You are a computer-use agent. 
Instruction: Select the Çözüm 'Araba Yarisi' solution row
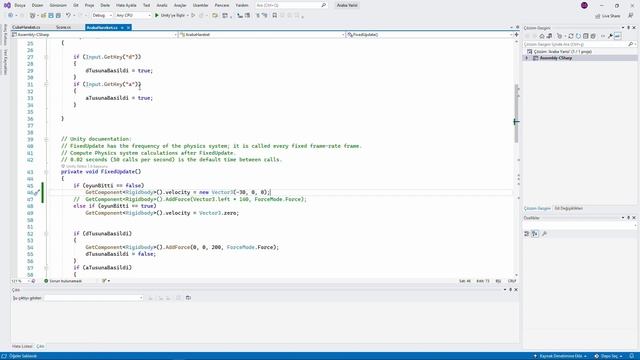click(580, 51)
